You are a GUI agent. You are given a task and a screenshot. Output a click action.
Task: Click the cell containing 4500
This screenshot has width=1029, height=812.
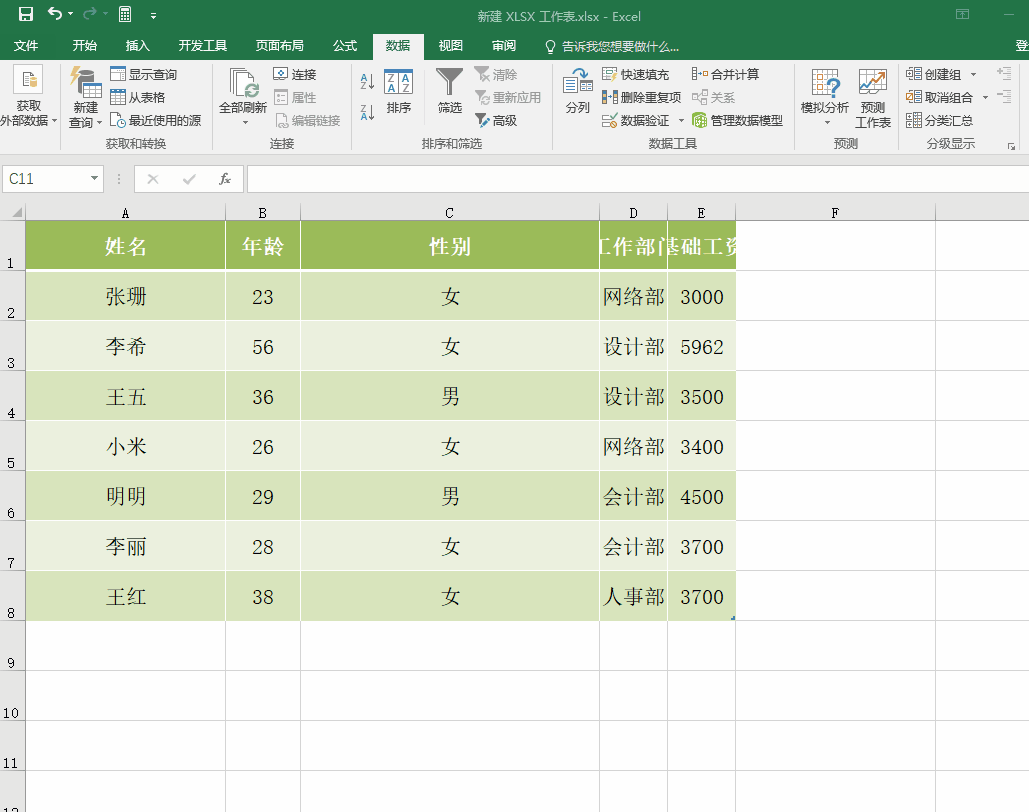702,496
